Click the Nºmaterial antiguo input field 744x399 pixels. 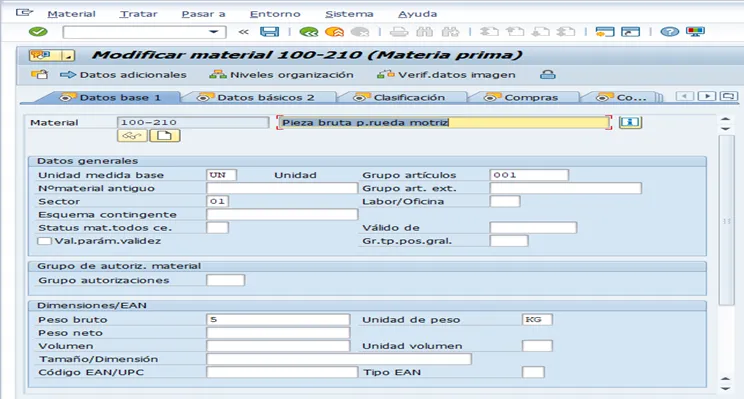pyautogui.click(x=282, y=188)
